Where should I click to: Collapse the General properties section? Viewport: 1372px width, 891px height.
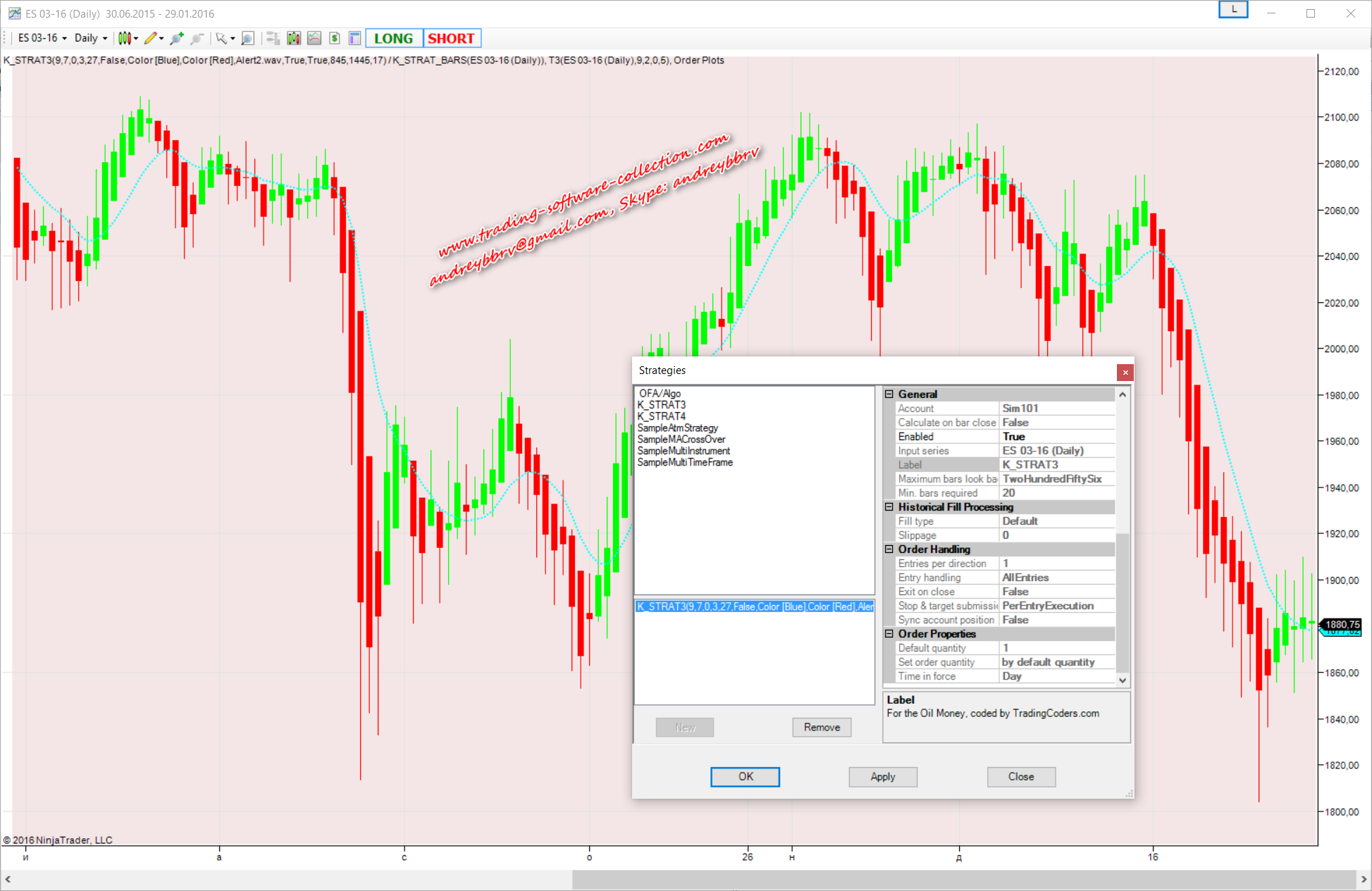889,394
